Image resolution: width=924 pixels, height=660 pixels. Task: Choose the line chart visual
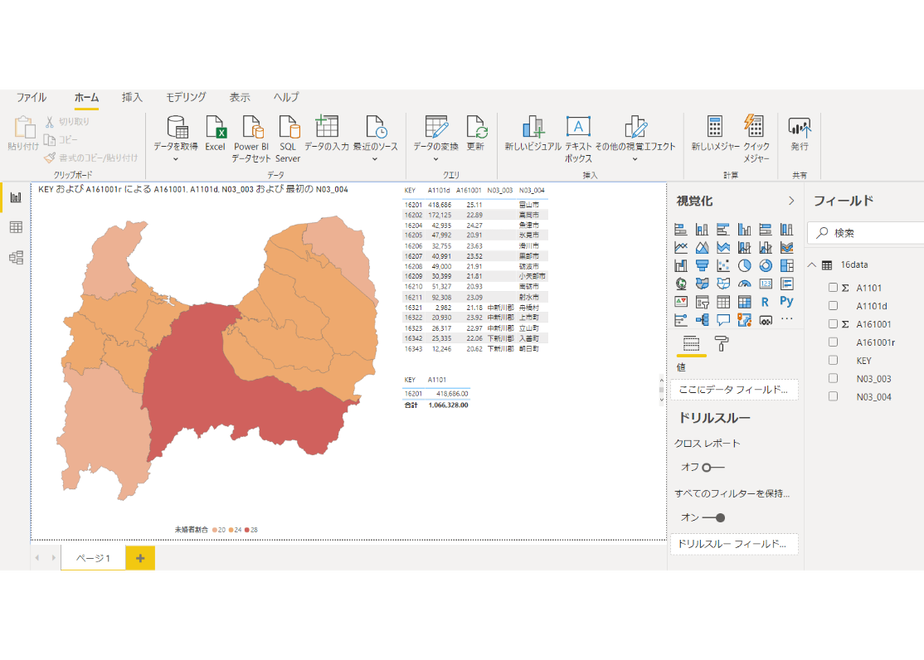(x=681, y=248)
